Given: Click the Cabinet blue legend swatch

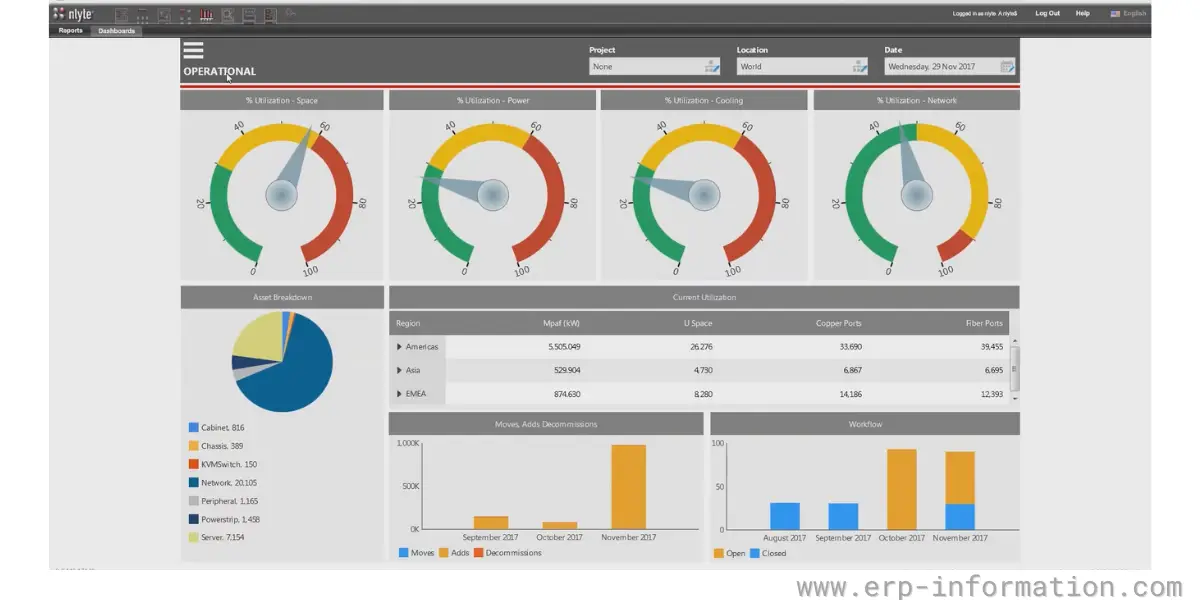Looking at the screenshot, I should click(193, 428).
